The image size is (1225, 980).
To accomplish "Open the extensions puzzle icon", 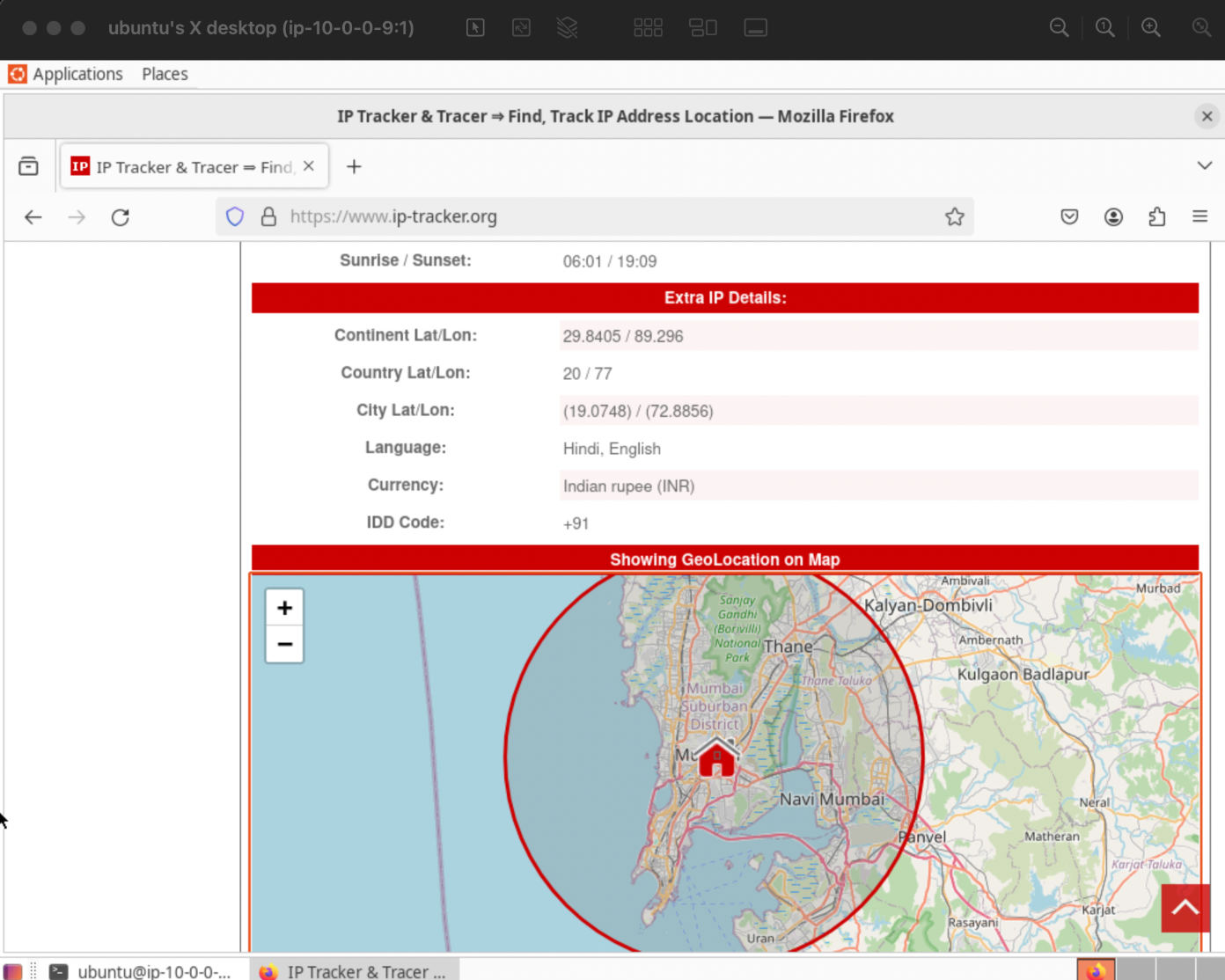I will click(1157, 216).
